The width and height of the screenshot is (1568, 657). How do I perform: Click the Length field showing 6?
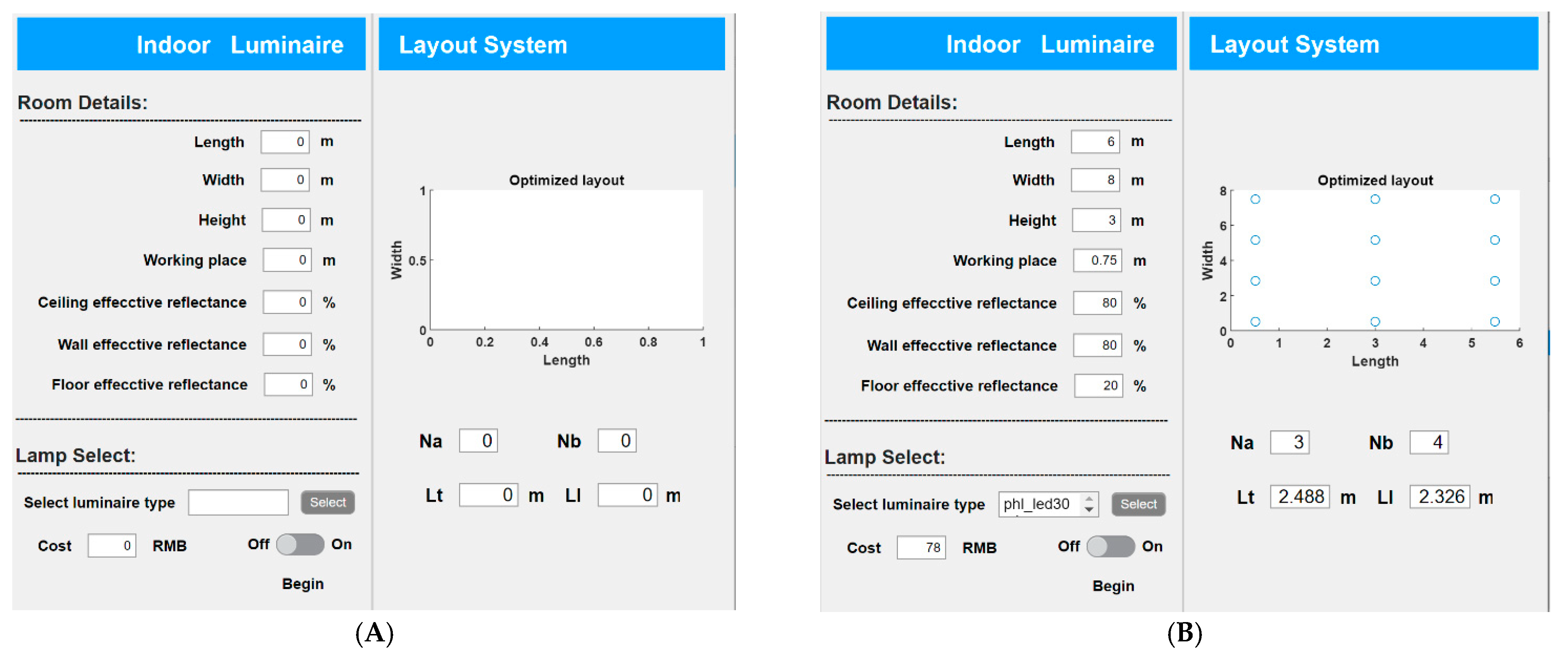(1095, 141)
